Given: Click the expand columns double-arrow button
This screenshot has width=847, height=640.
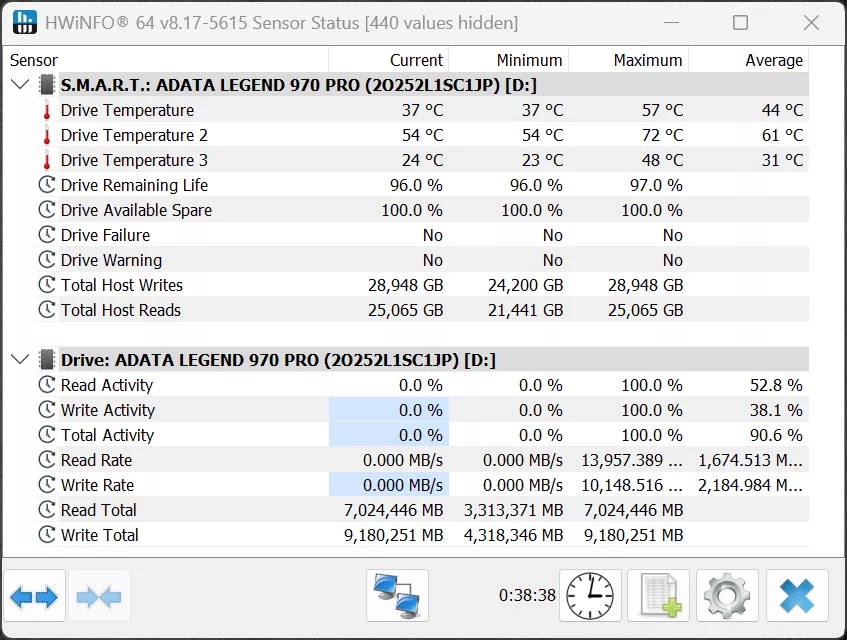Looking at the screenshot, I should (34, 596).
